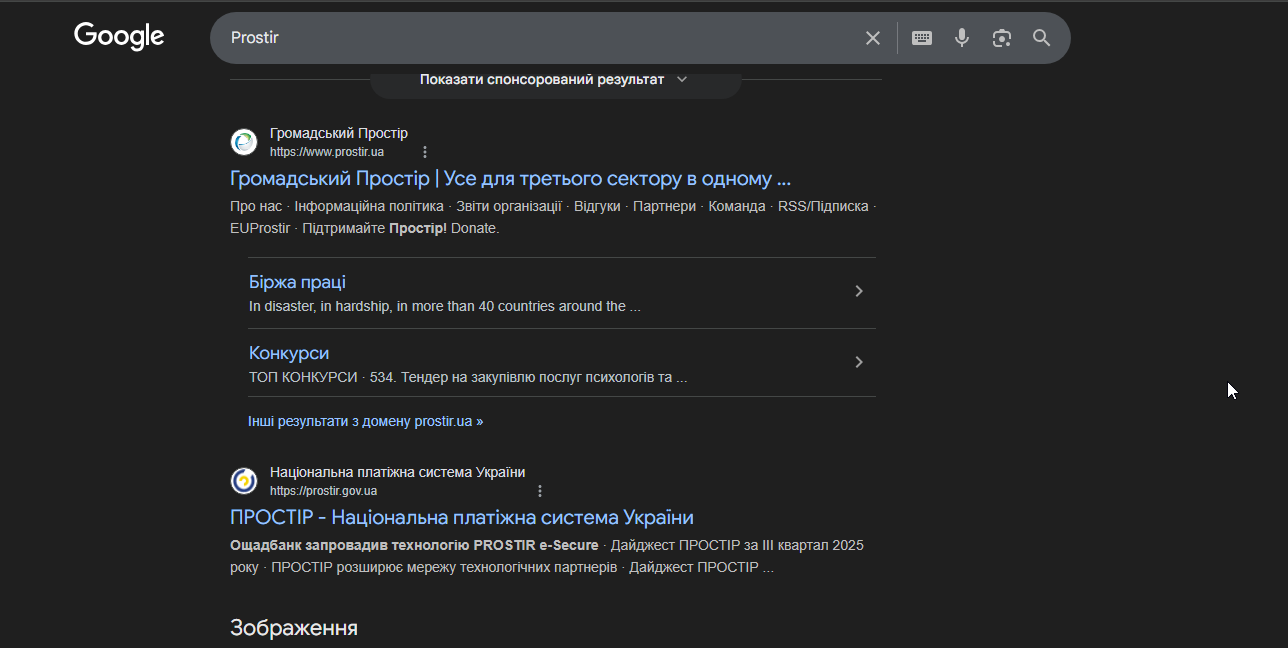Screen dimensions: 1288x648
Task: Click the https://www.prostir.ua URL text
Action: coord(327,152)
